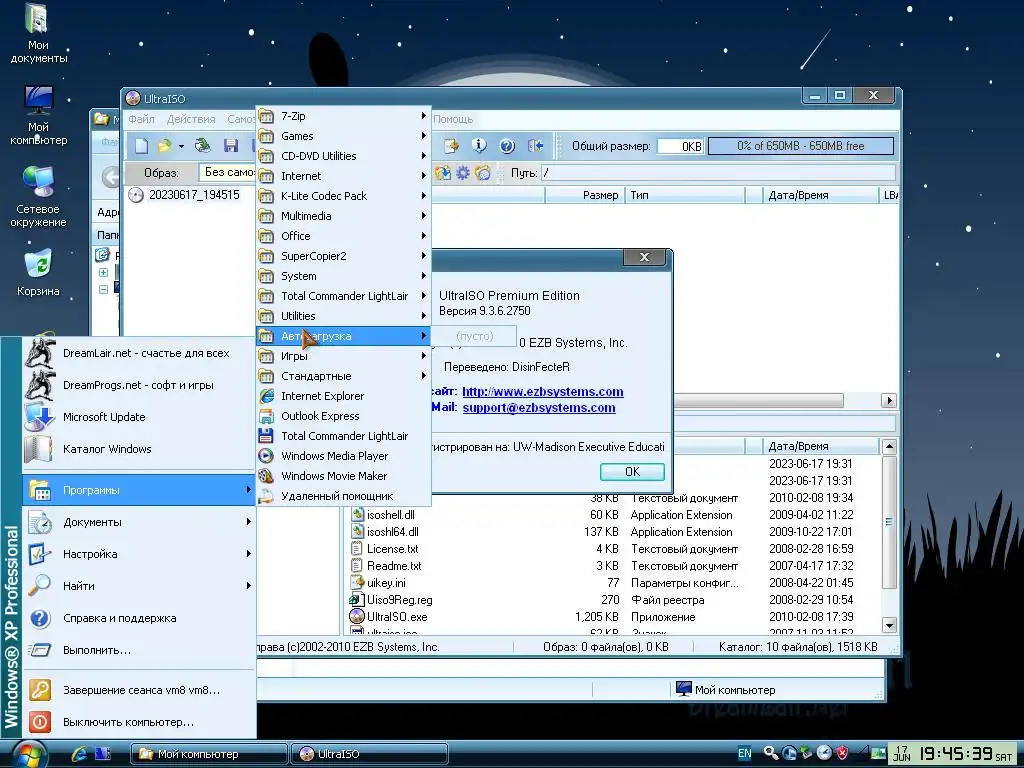Expand the 7-Zip programs submenu

(x=343, y=116)
